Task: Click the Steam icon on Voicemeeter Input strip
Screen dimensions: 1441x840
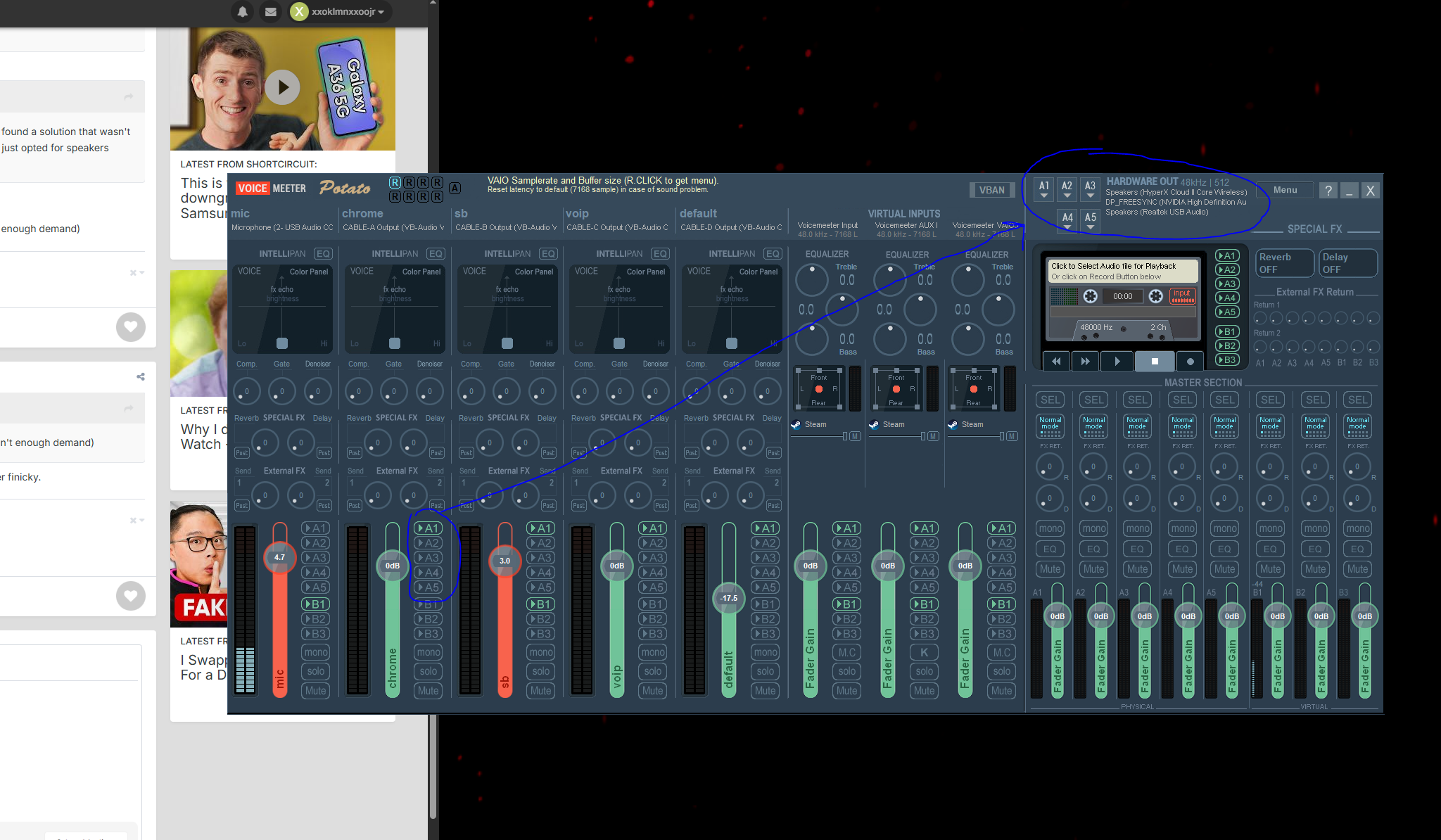Action: [796, 424]
